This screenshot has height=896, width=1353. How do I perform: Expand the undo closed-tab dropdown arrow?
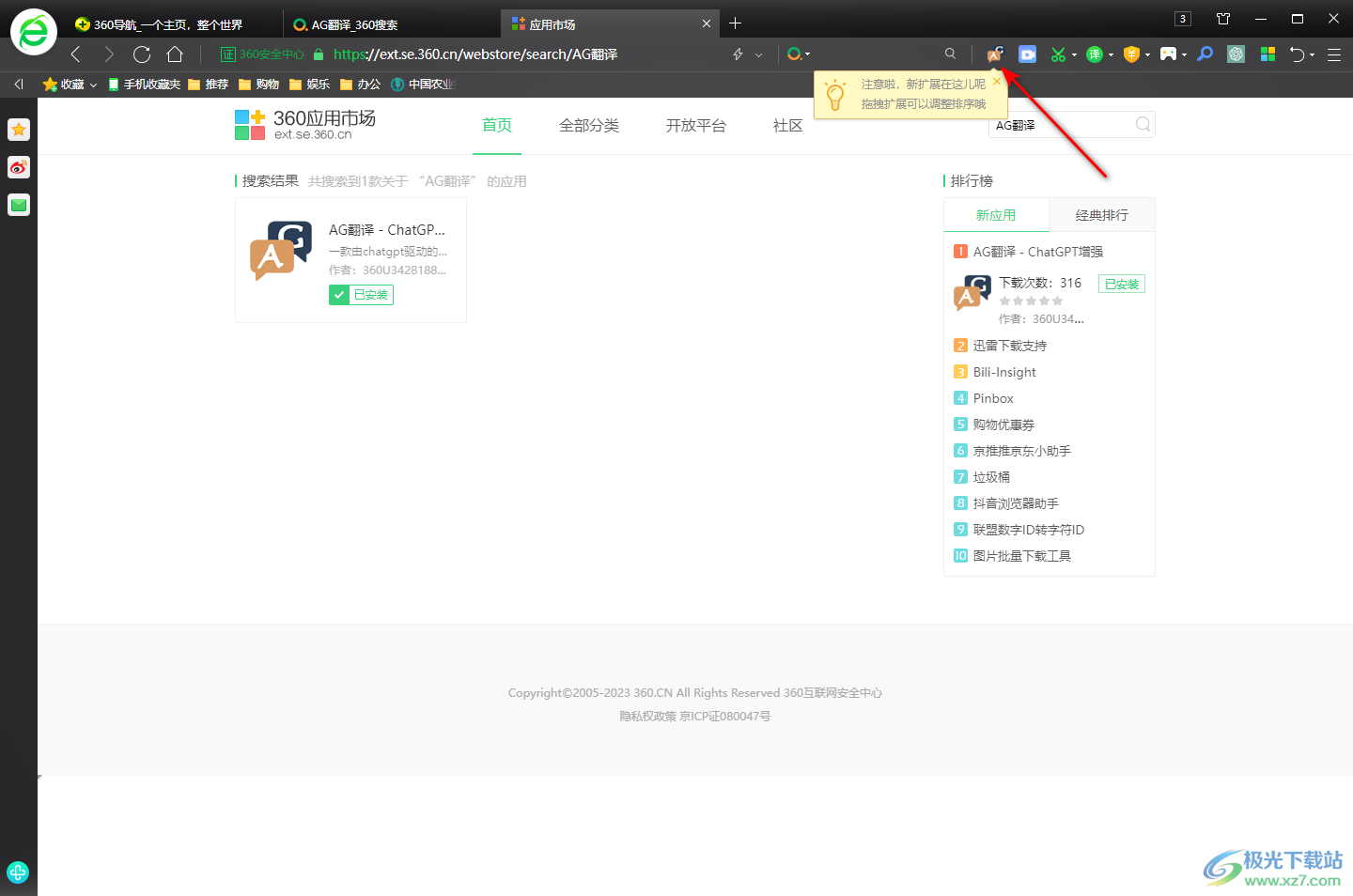pos(1313,54)
